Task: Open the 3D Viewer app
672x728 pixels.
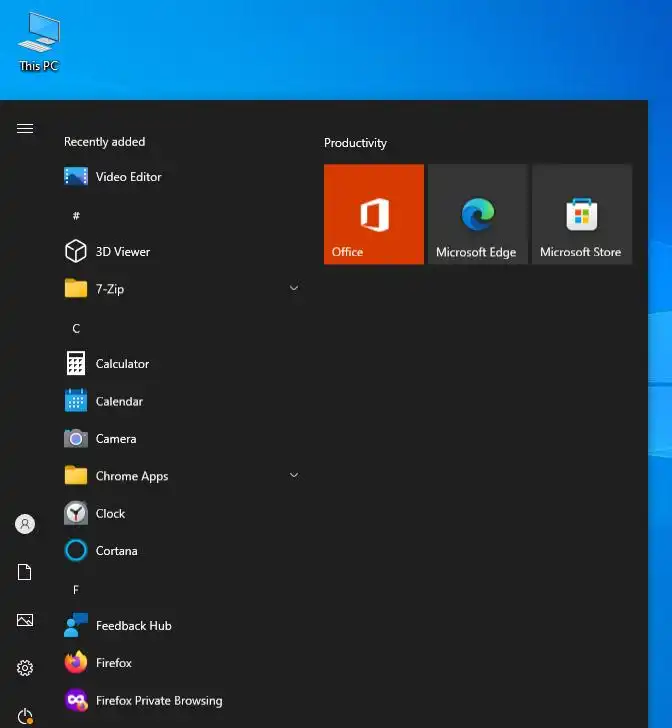Action: tap(183, 252)
